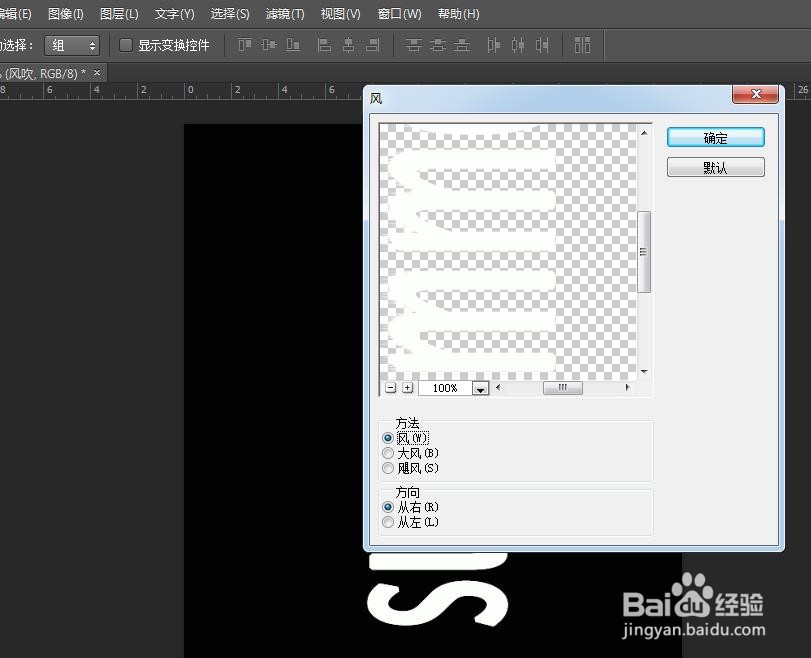Image resolution: width=811 pixels, height=658 pixels.
Task: Select 风(W) method radio button
Action: click(388, 438)
